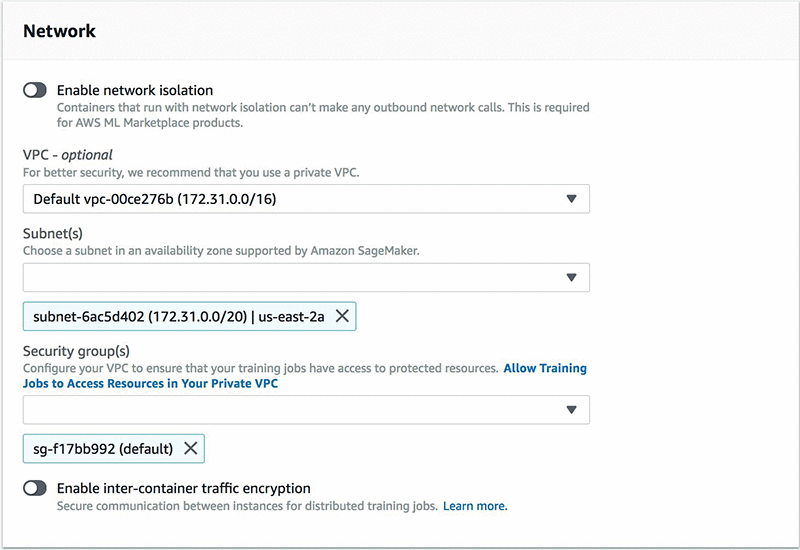The height and width of the screenshot is (550, 800).
Task: Select the subnet-6ac5d402 us-east-2a chip text
Action: click(x=176, y=316)
